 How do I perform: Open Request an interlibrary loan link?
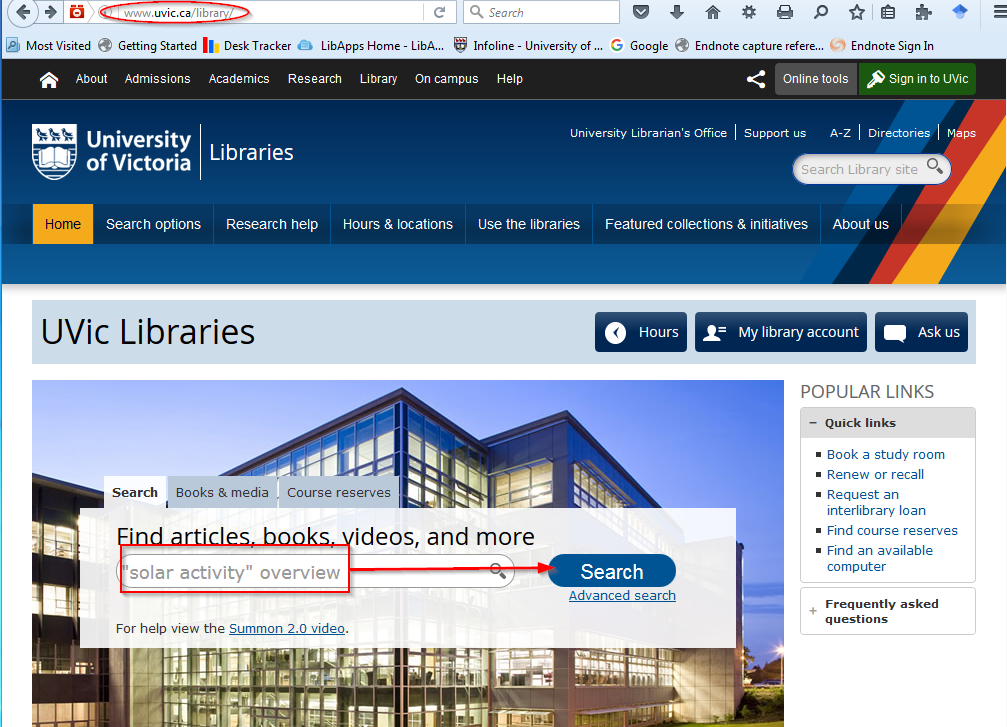pyautogui.click(x=876, y=502)
